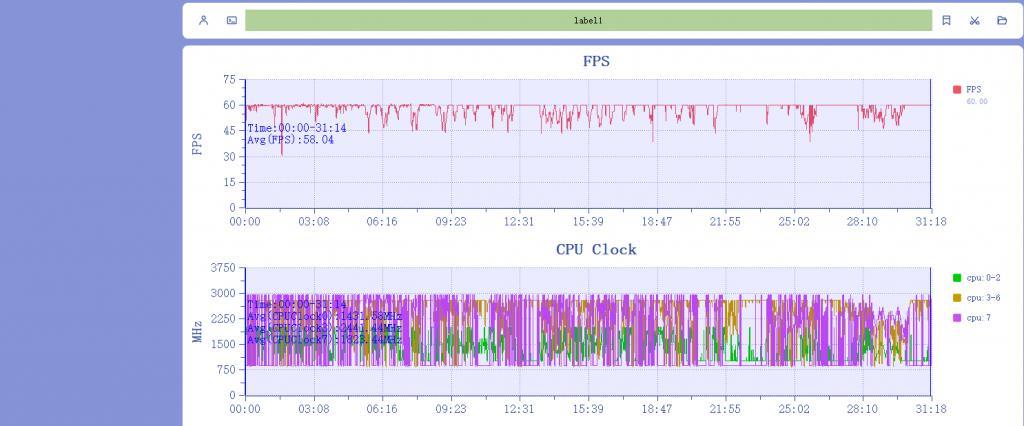Open the folder icon in top bar

click(x=1002, y=20)
